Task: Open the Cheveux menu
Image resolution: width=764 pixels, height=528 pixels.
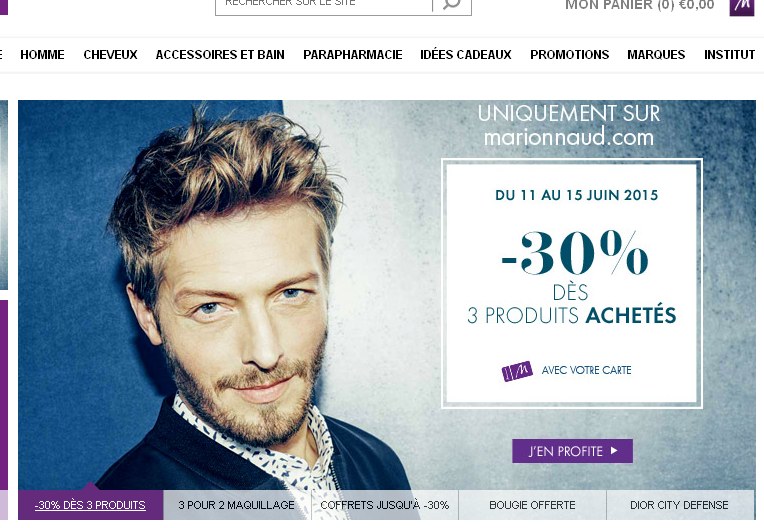Action: (x=110, y=55)
